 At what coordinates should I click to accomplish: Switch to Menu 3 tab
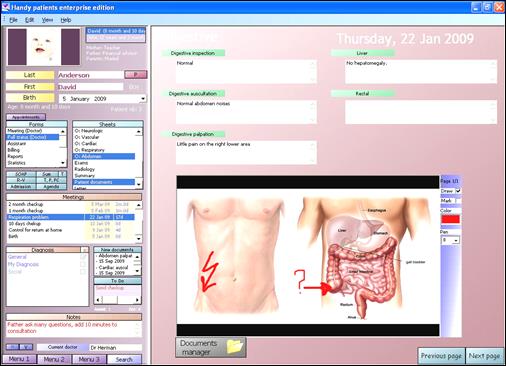click(89, 359)
